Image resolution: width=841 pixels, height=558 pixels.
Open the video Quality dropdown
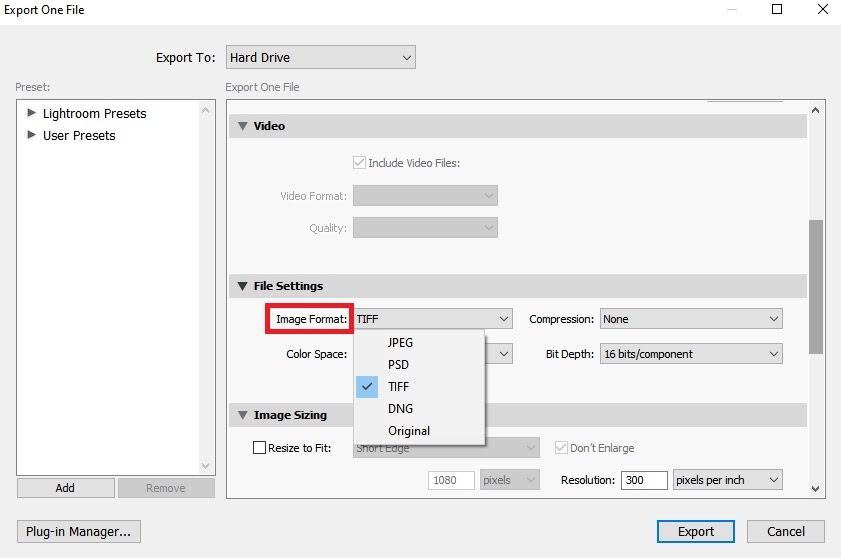[x=425, y=227]
